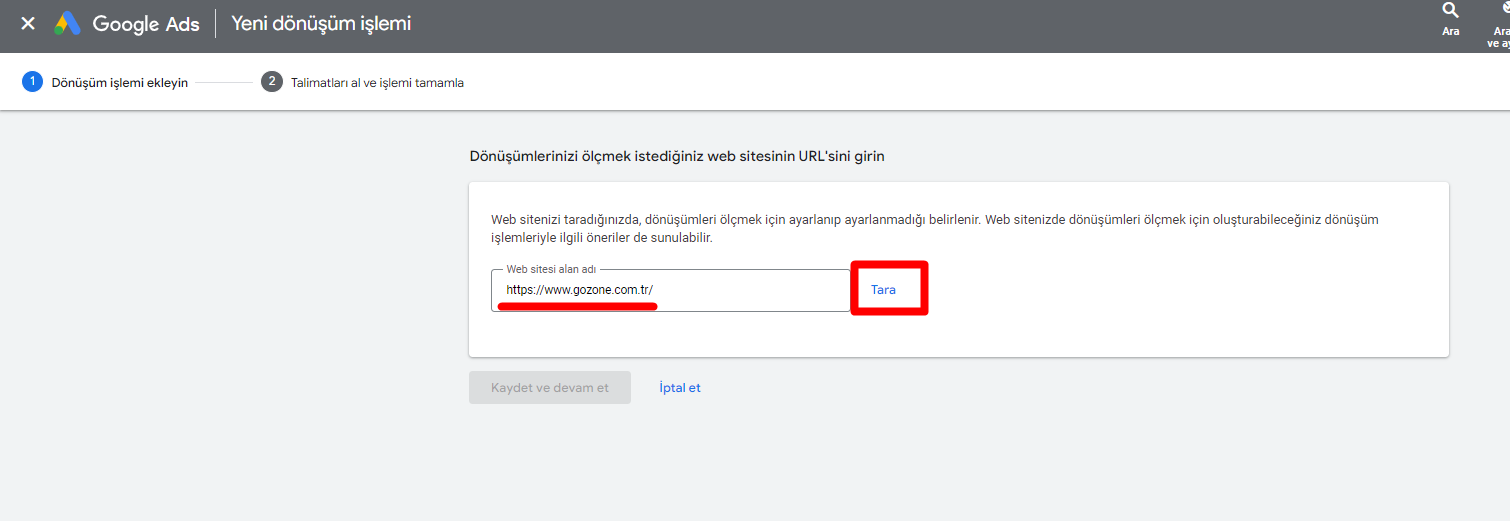Click the step 2 number circle
This screenshot has height=521, width=1510.
271,82
